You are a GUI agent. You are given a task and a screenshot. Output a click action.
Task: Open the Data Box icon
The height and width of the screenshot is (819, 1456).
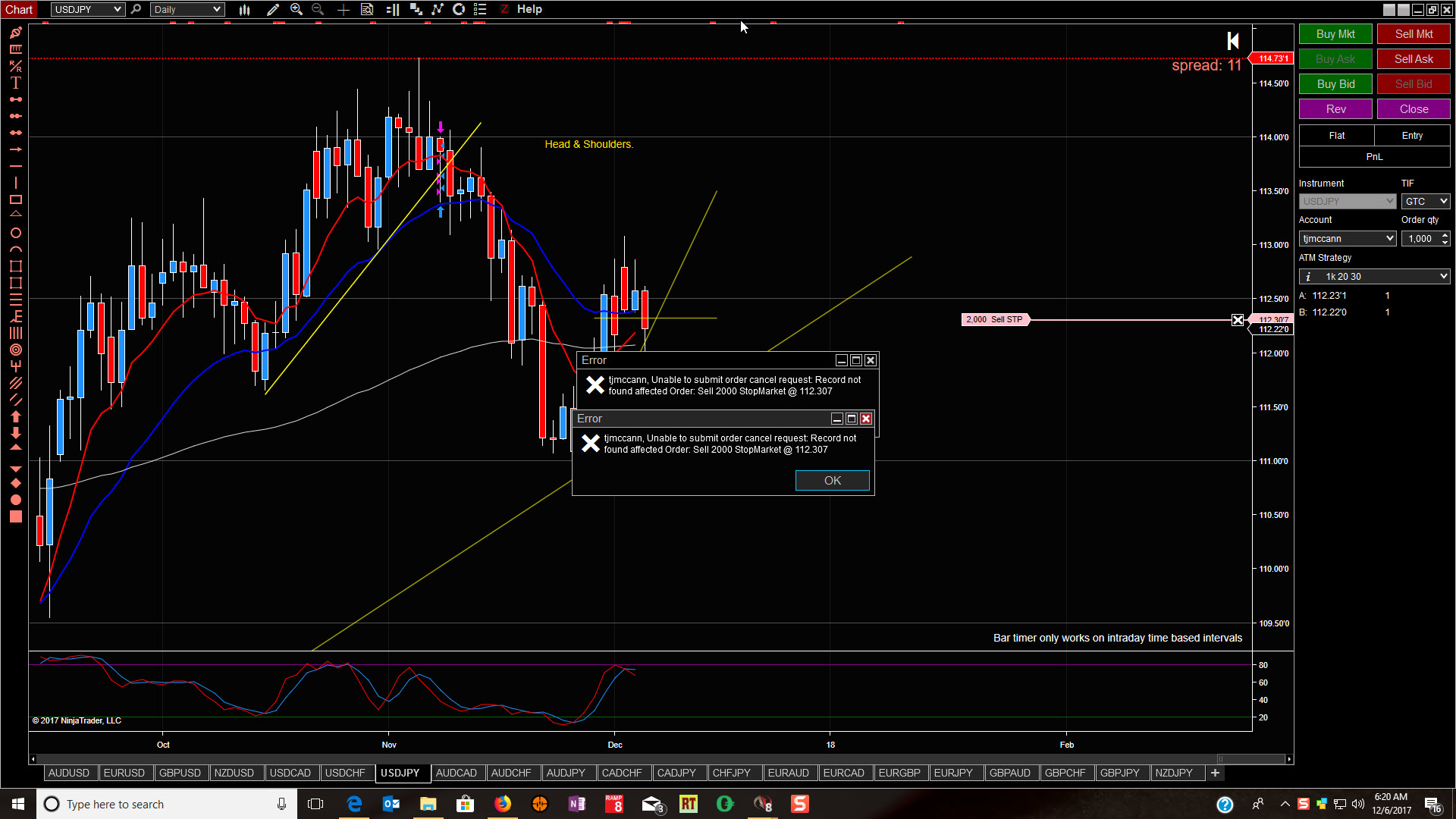[367, 10]
